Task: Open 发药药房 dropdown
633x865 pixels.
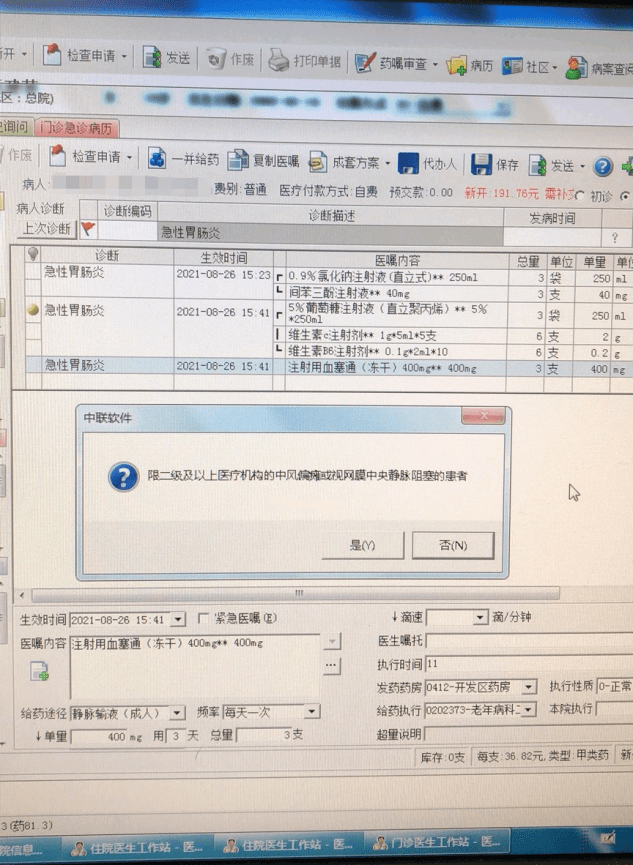Action: point(529,687)
